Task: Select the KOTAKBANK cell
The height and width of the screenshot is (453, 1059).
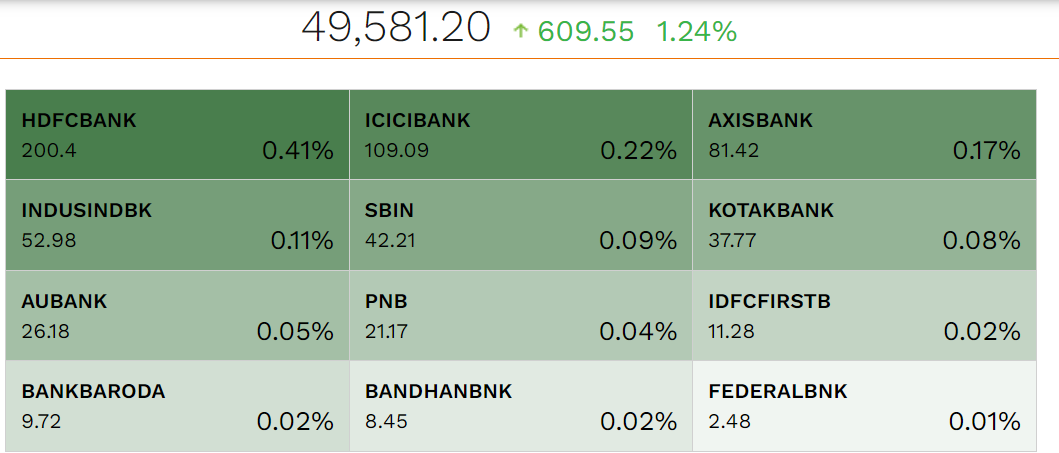Action: pyautogui.click(x=864, y=225)
